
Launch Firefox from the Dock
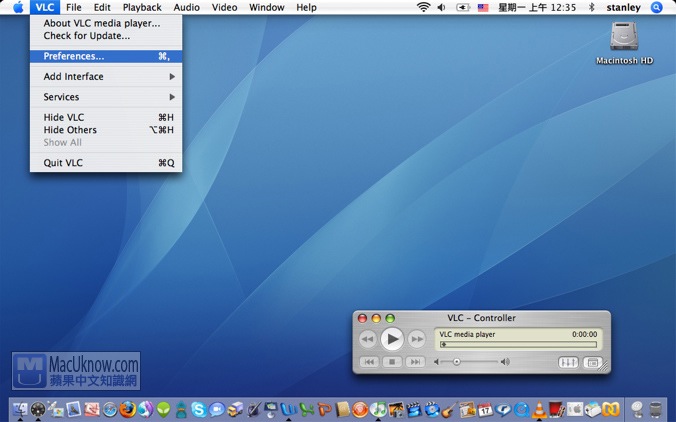click(x=128, y=409)
